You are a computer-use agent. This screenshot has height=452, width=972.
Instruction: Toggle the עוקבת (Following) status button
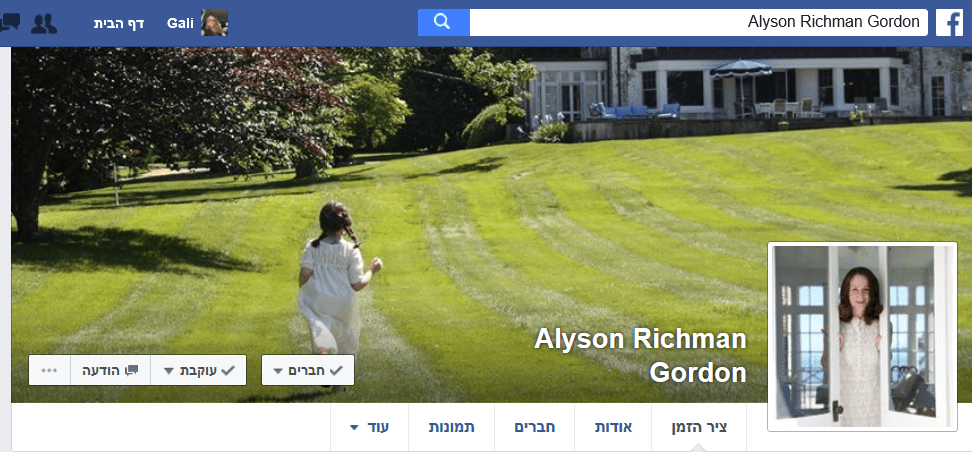[198, 370]
